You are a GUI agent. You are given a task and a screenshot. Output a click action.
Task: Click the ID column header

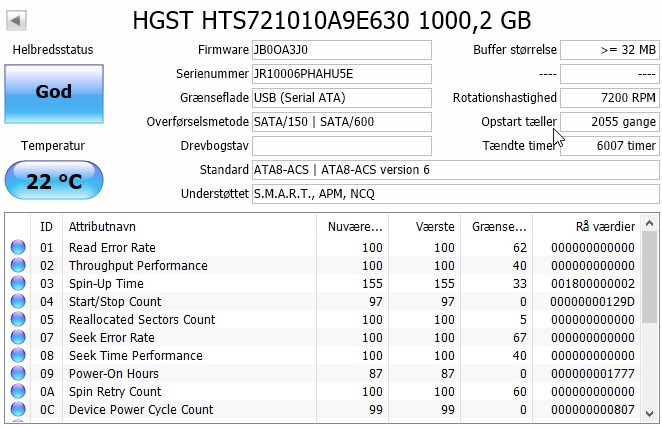coord(46,227)
